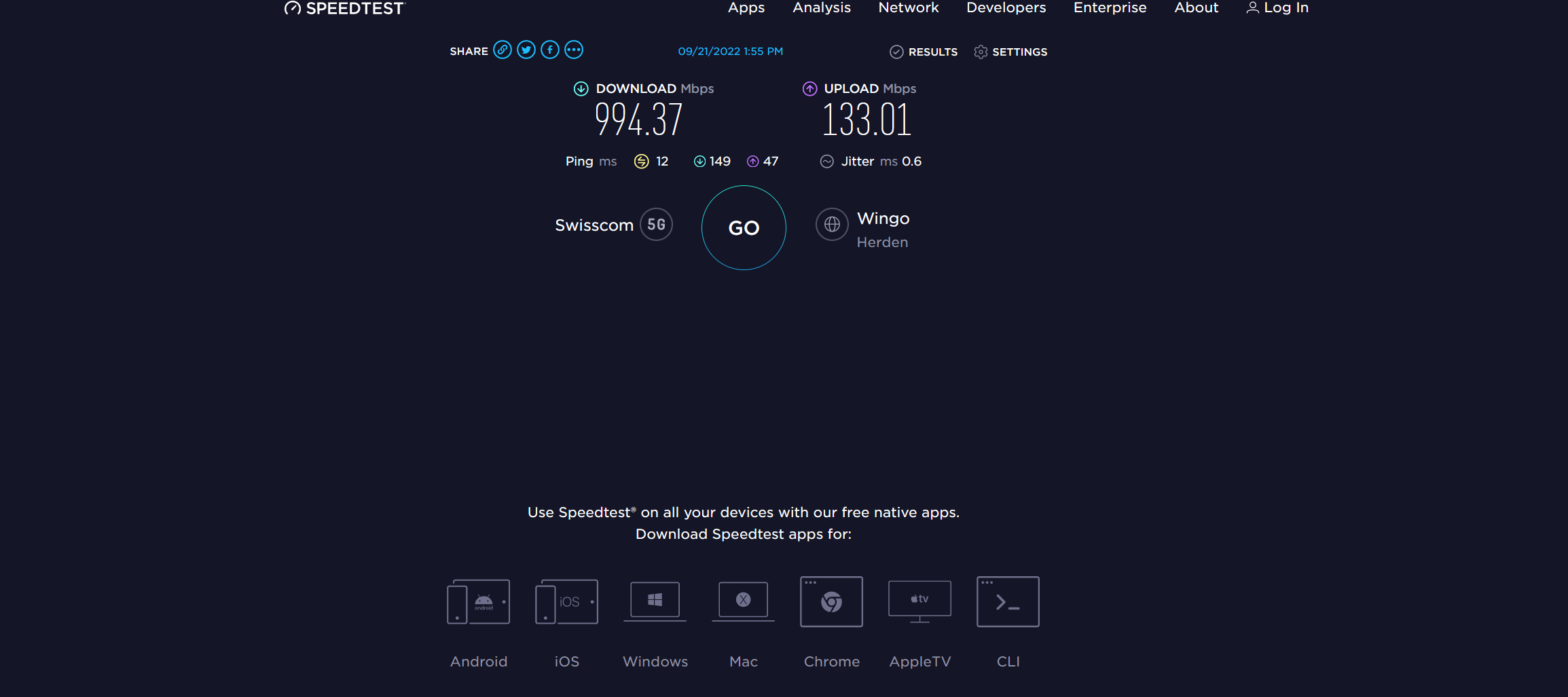Viewport: 1568px width, 697px height.
Task: Open the Chrome extension icon
Action: point(832,601)
